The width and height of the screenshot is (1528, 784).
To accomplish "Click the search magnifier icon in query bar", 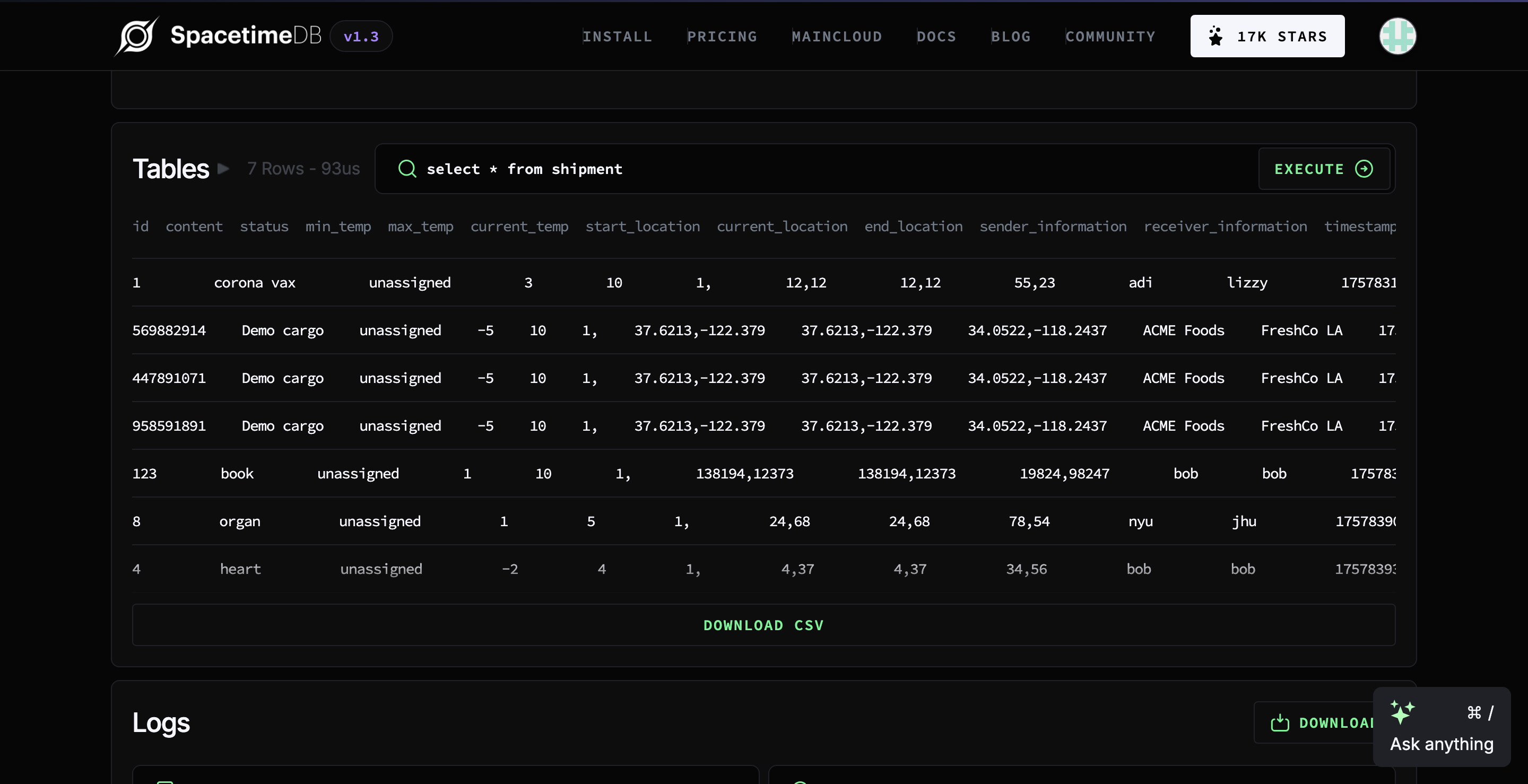I will click(x=407, y=169).
